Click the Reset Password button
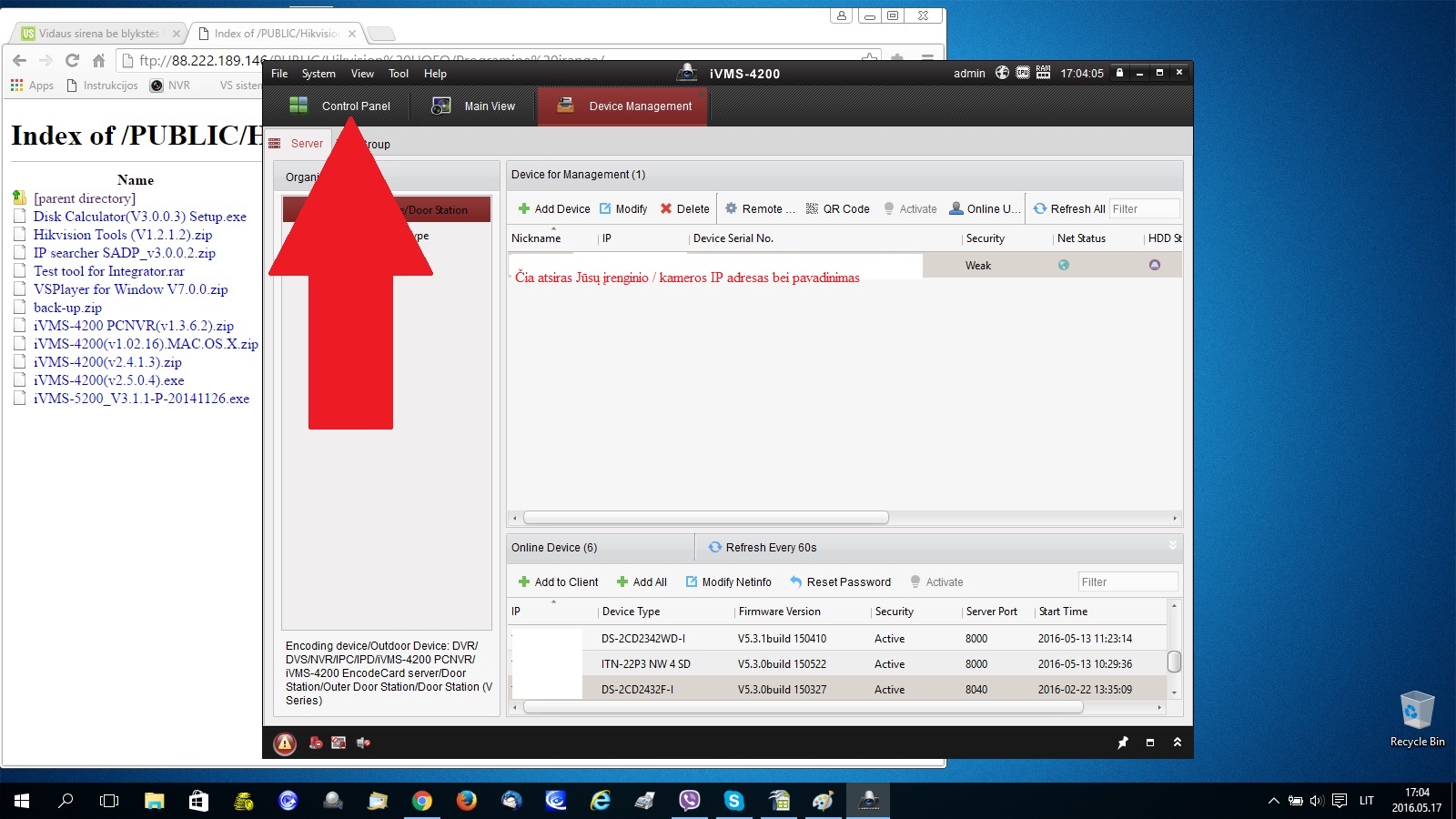 (x=840, y=582)
